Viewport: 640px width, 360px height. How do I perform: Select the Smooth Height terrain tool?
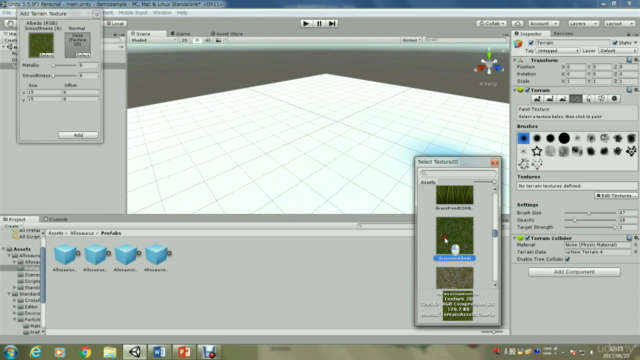point(563,99)
